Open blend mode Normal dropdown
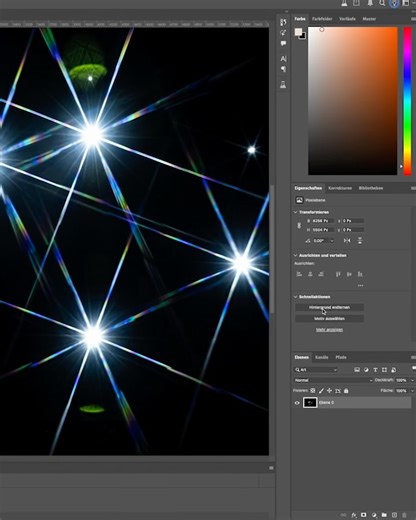416x520 pixels. (333, 380)
